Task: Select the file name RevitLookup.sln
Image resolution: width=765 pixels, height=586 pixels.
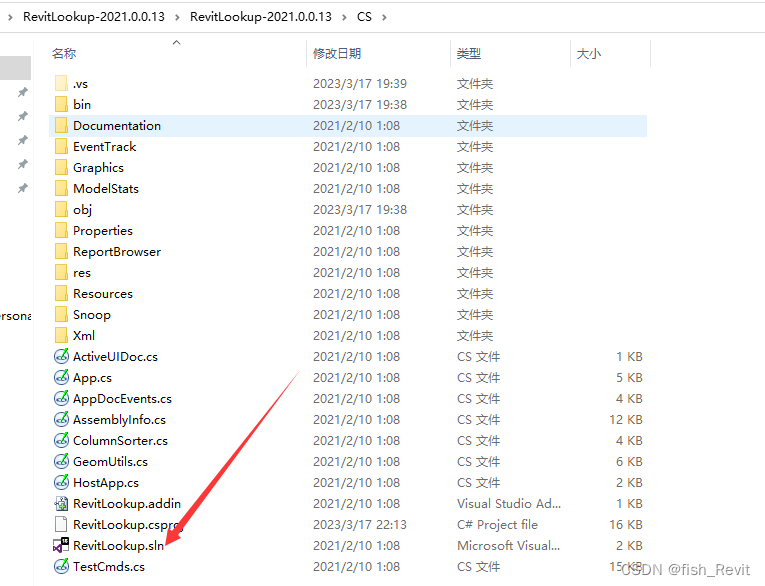Action: (x=119, y=546)
